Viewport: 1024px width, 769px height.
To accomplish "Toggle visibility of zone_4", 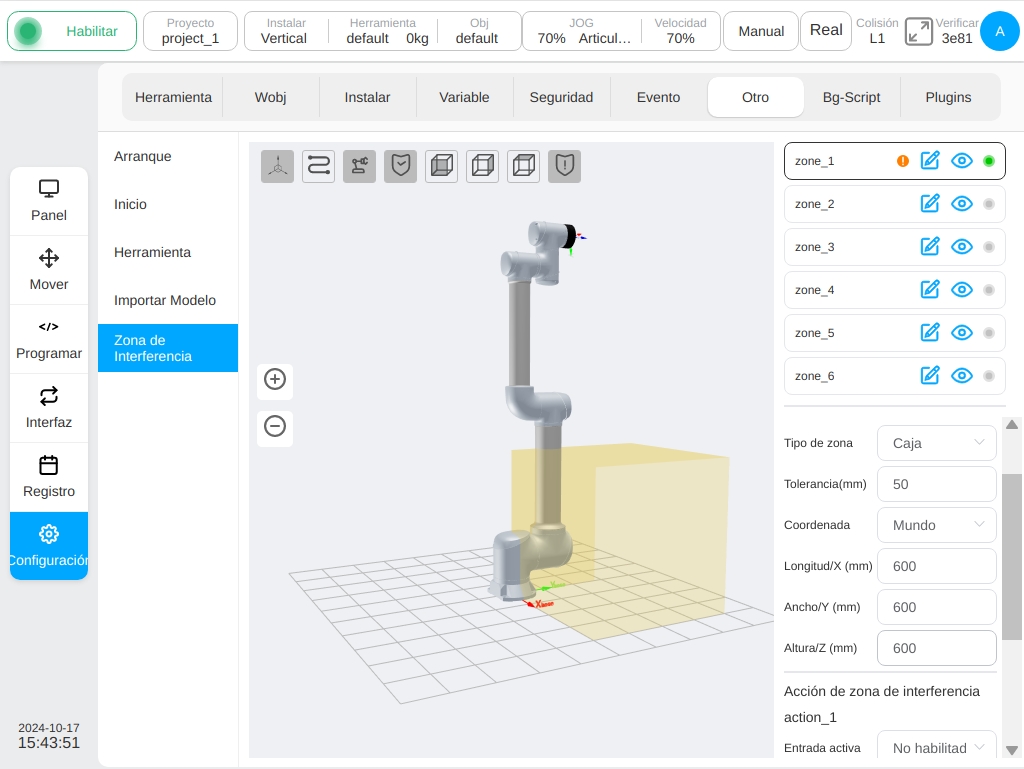I will coord(962,290).
